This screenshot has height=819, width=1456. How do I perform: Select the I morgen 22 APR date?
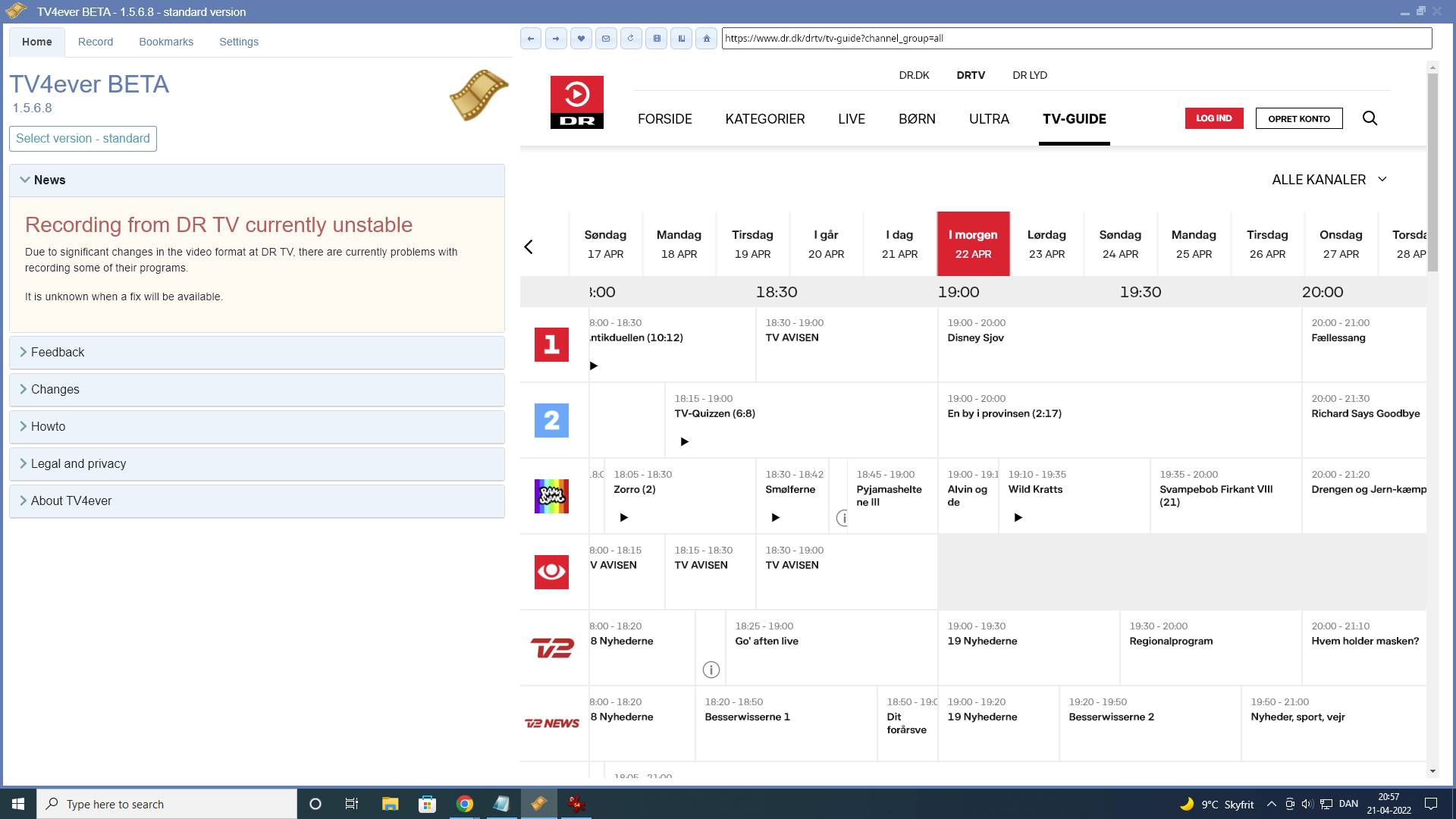[973, 244]
